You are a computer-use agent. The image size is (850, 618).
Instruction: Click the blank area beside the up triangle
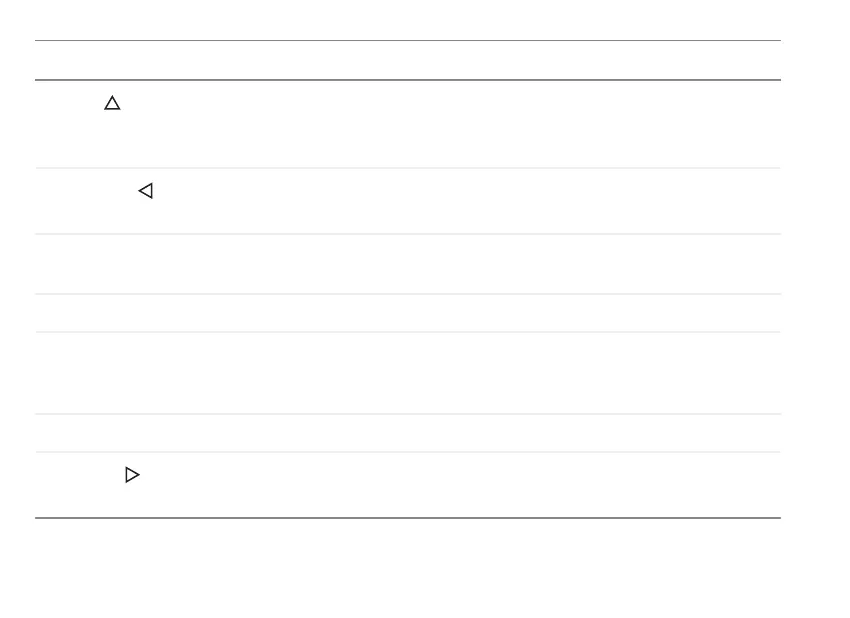[x=450, y=124]
